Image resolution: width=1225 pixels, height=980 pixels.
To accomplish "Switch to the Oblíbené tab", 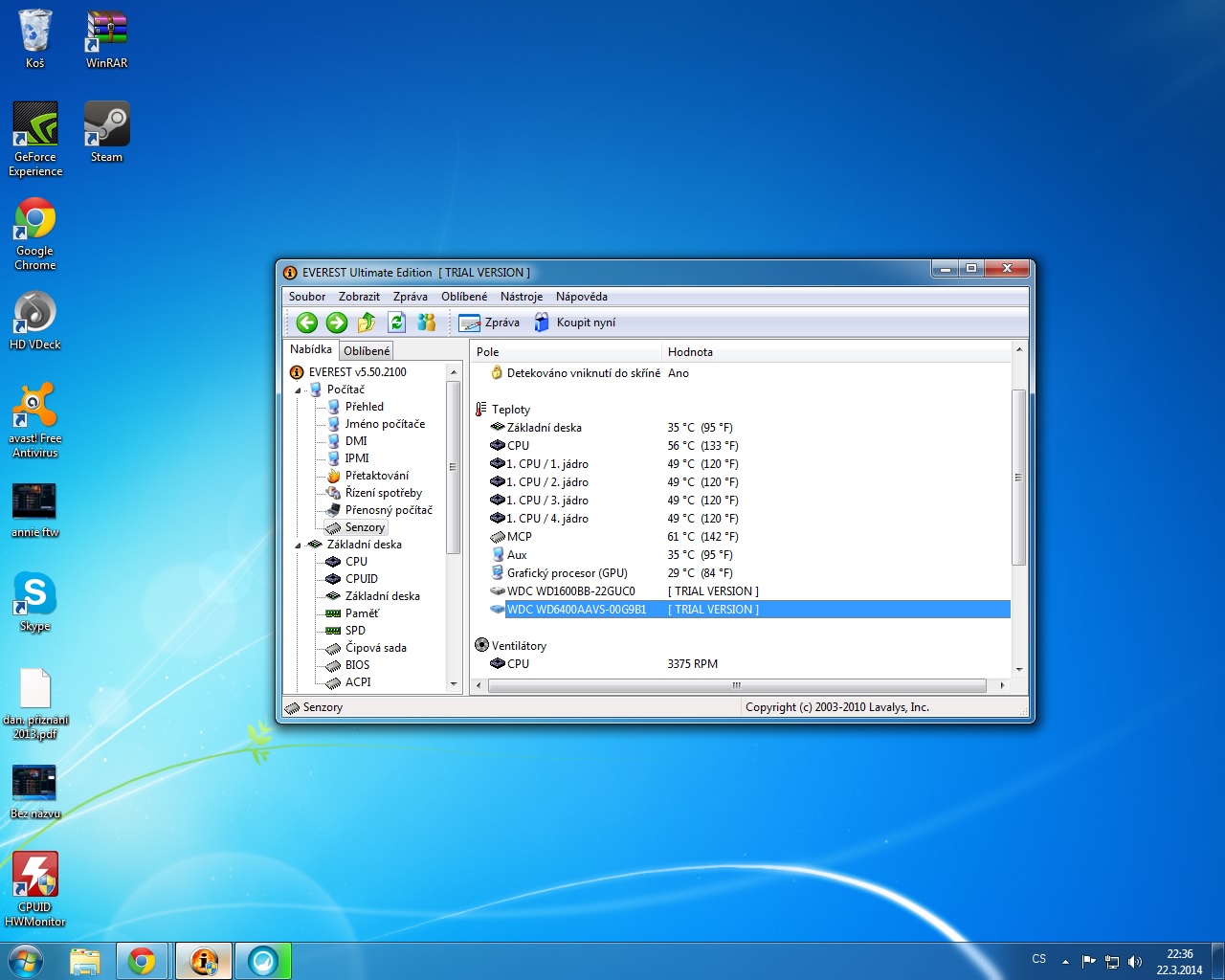I will pyautogui.click(x=367, y=351).
